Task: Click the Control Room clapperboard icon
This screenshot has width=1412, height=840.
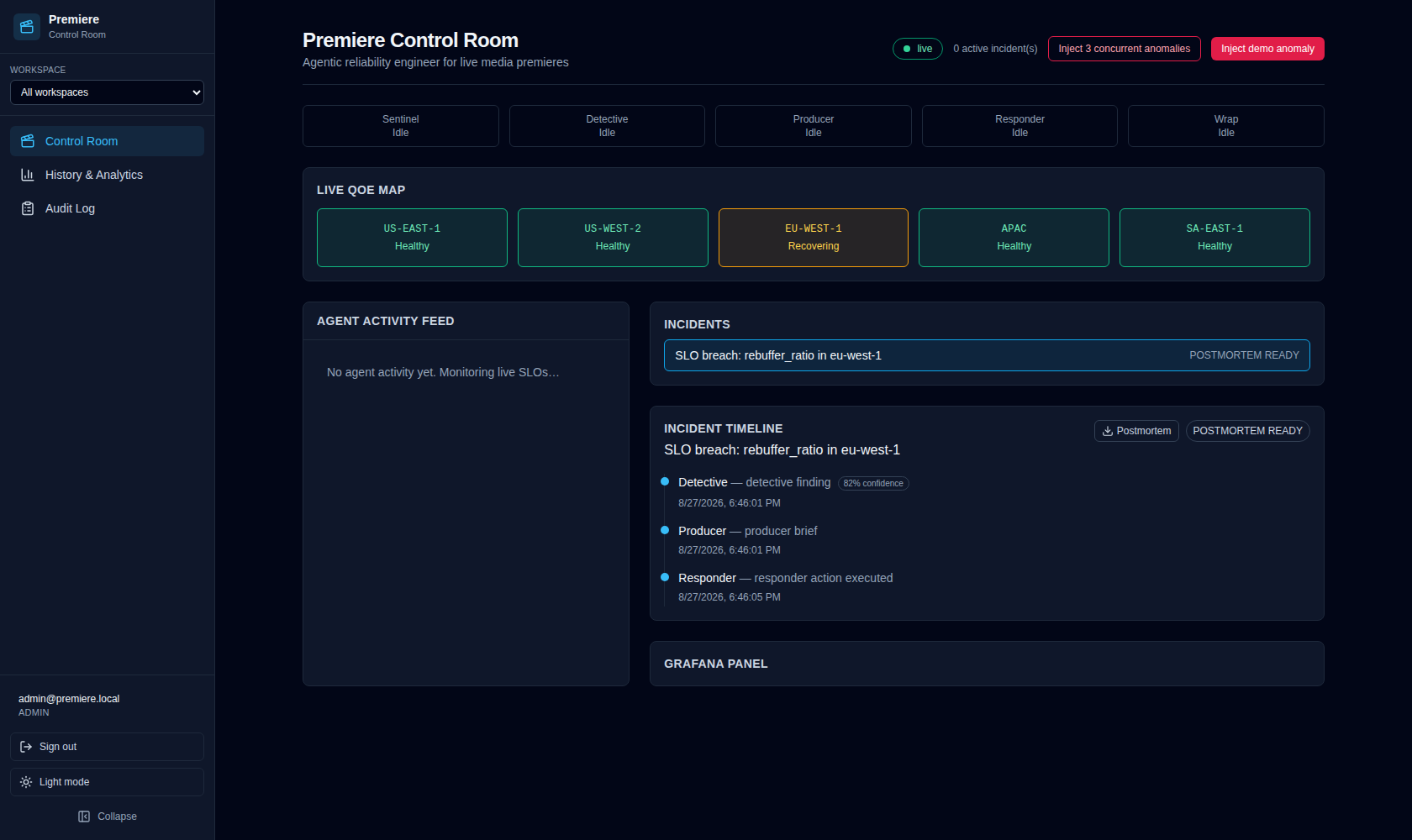Action: [x=28, y=141]
